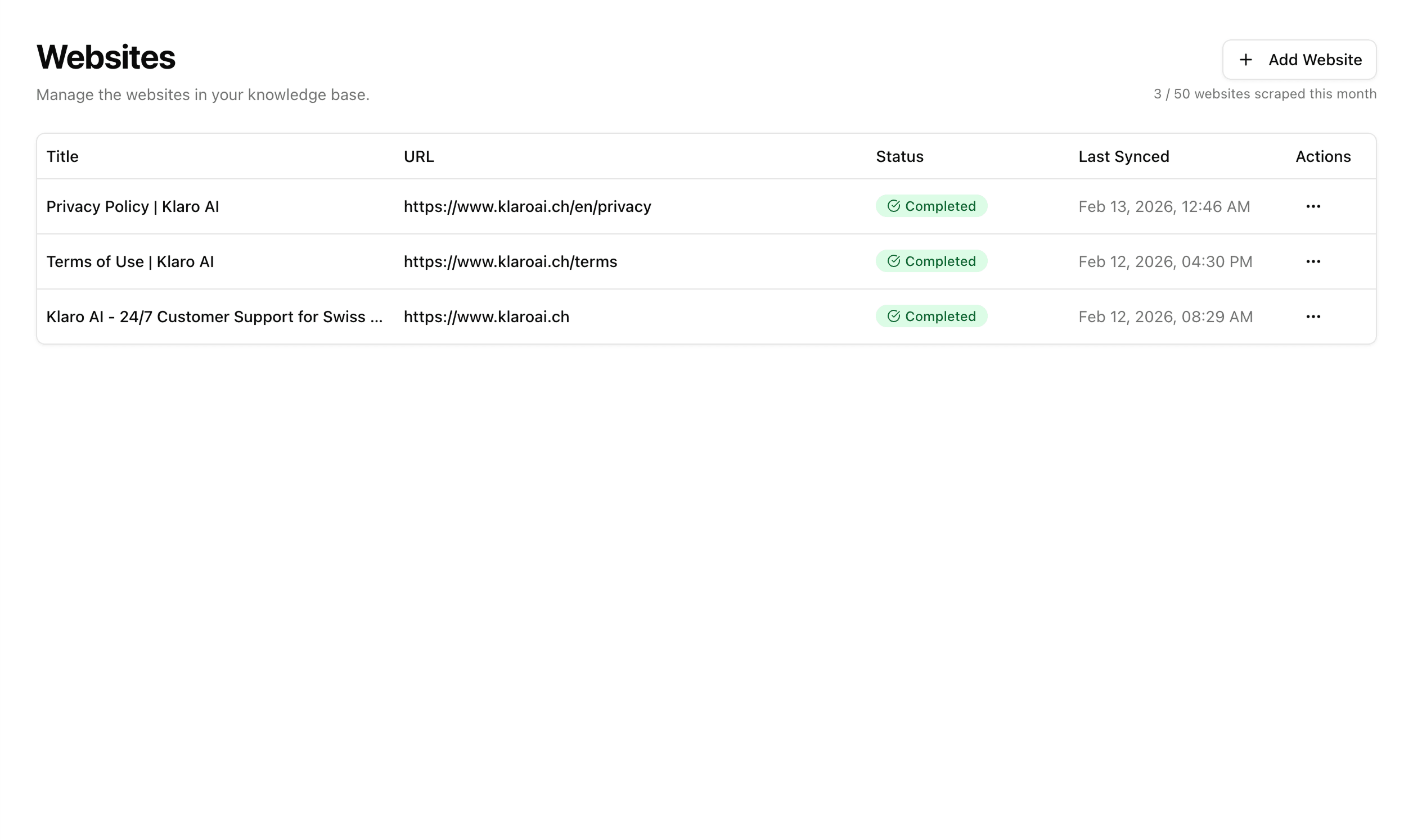Screen dimensions: 1413x840
Task: Click the Status column header
Action: click(899, 157)
